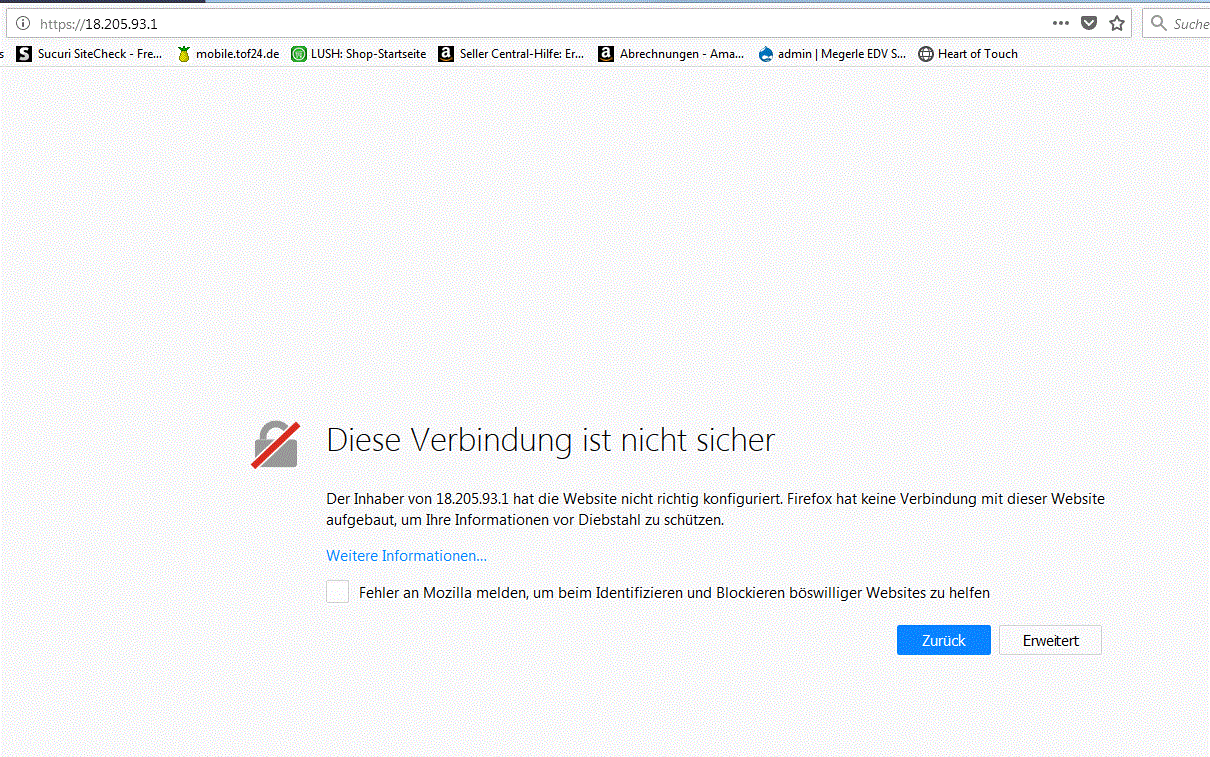Save page to Pocket icon

pos(1089,23)
